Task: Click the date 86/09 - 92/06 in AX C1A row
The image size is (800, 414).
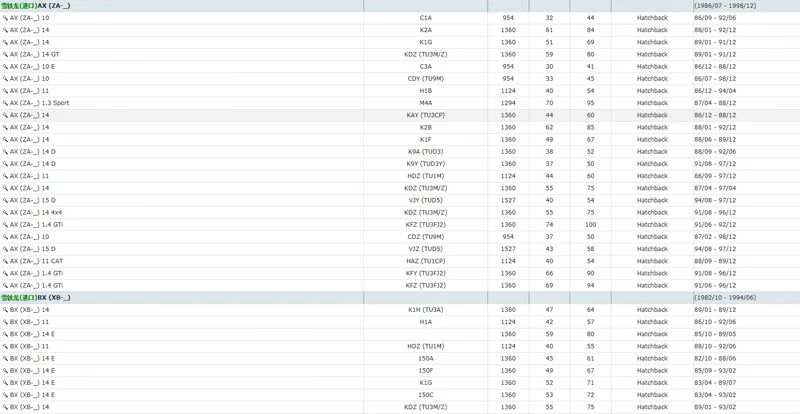Action: [x=715, y=18]
